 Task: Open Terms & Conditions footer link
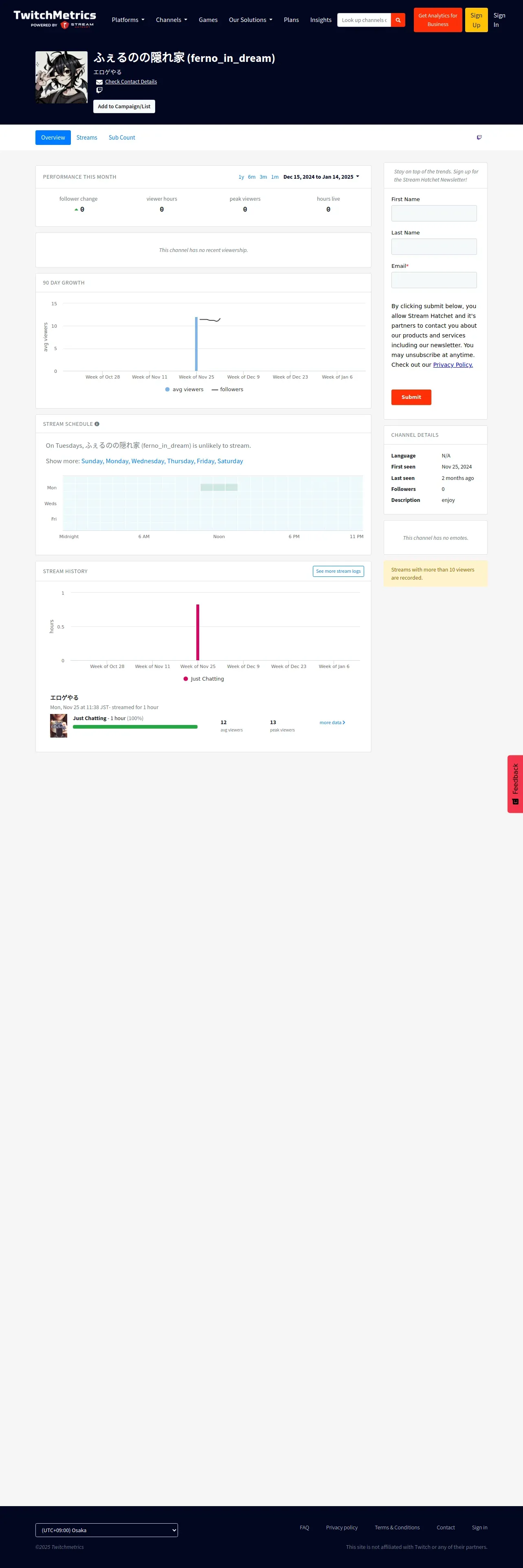click(397, 1527)
